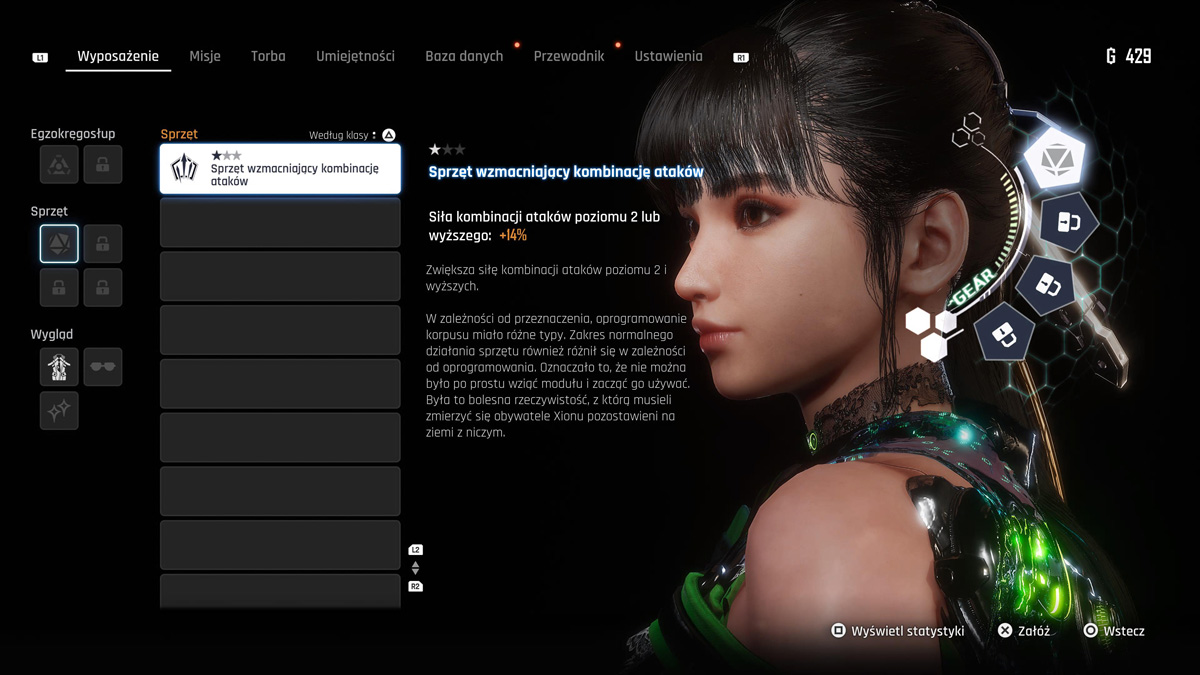
Task: Open the Według klasy sort option
Action: (x=352, y=135)
